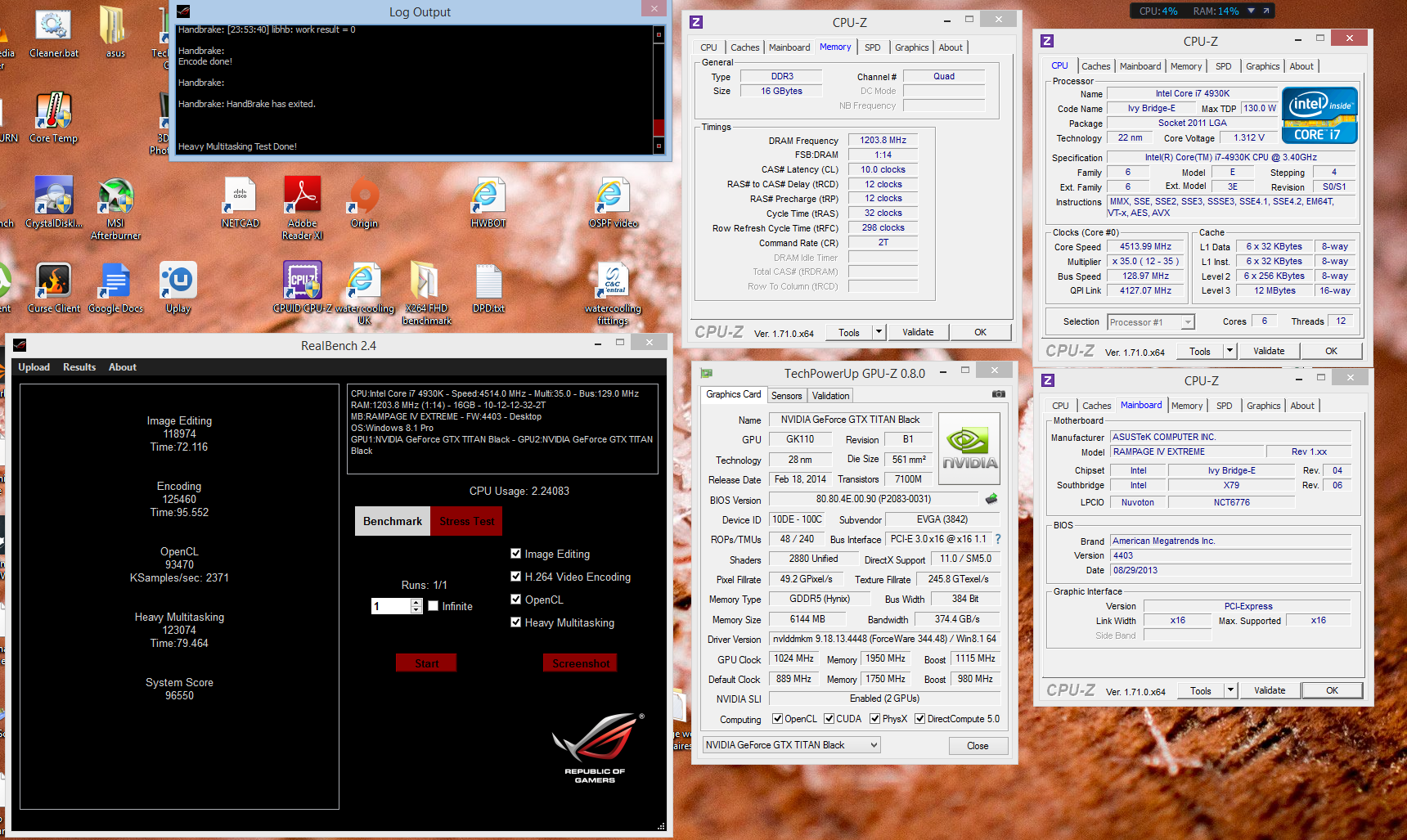This screenshot has height=840, width=1407.
Task: Expand Tools arrow in CPU-Z Memory window
Action: click(x=879, y=332)
